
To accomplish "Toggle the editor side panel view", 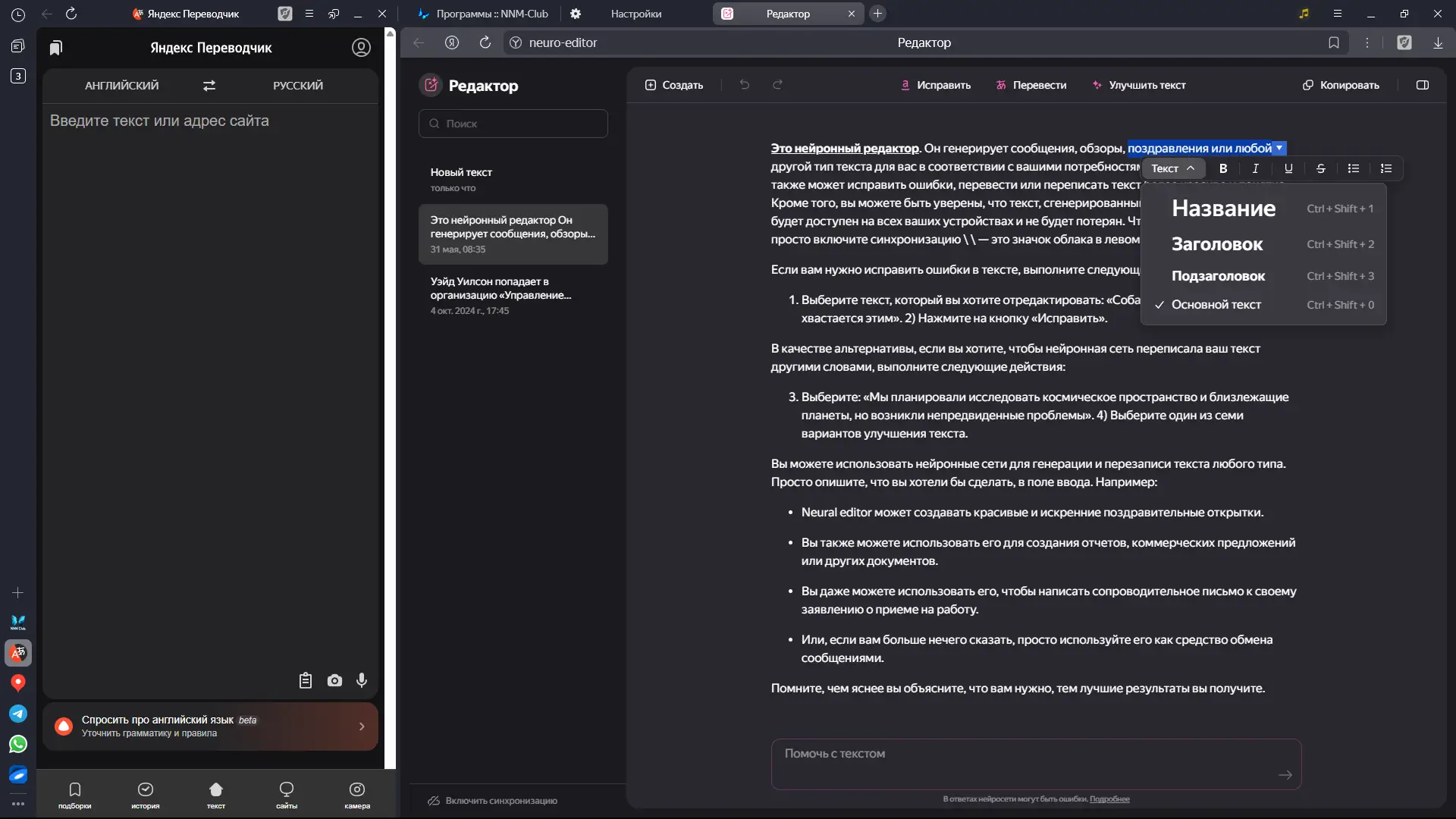I will click(x=1423, y=85).
